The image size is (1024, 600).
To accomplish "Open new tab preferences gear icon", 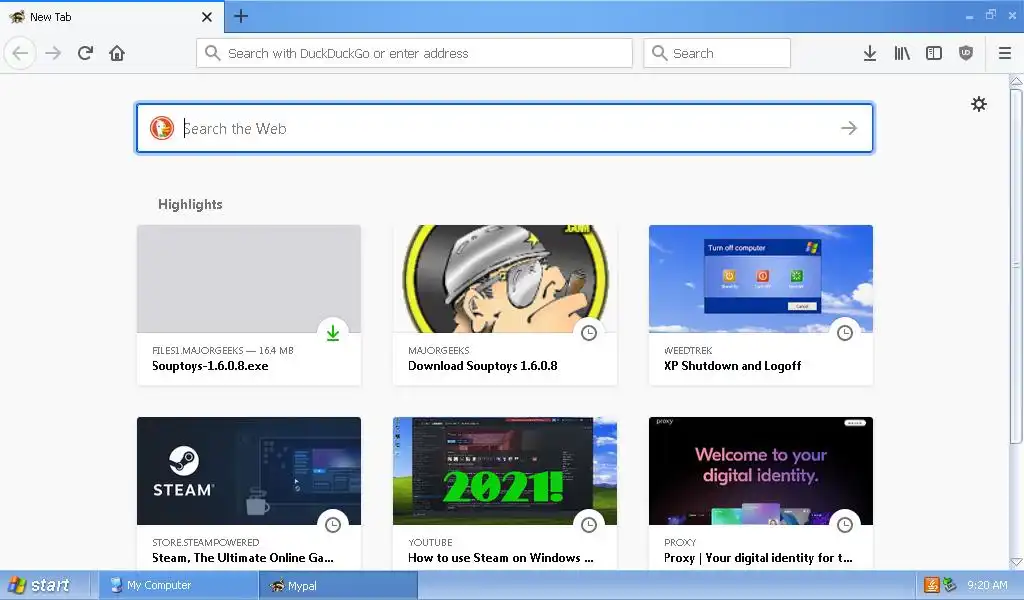I will click(978, 104).
